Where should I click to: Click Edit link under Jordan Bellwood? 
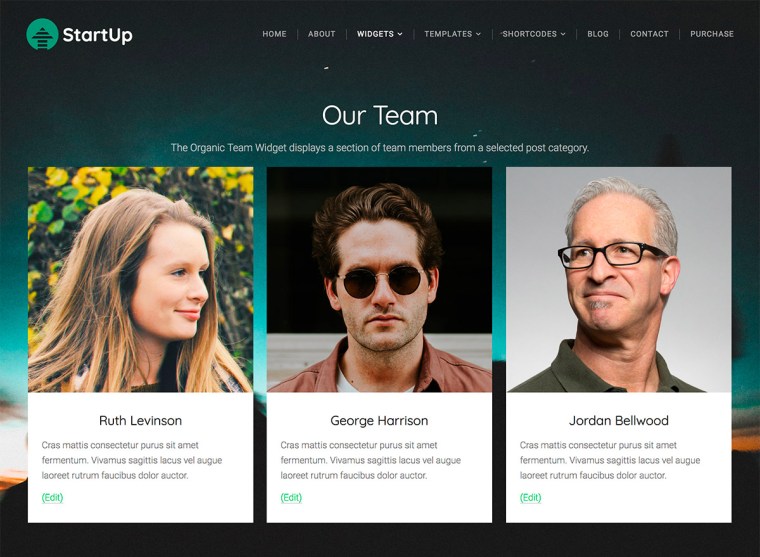(530, 497)
